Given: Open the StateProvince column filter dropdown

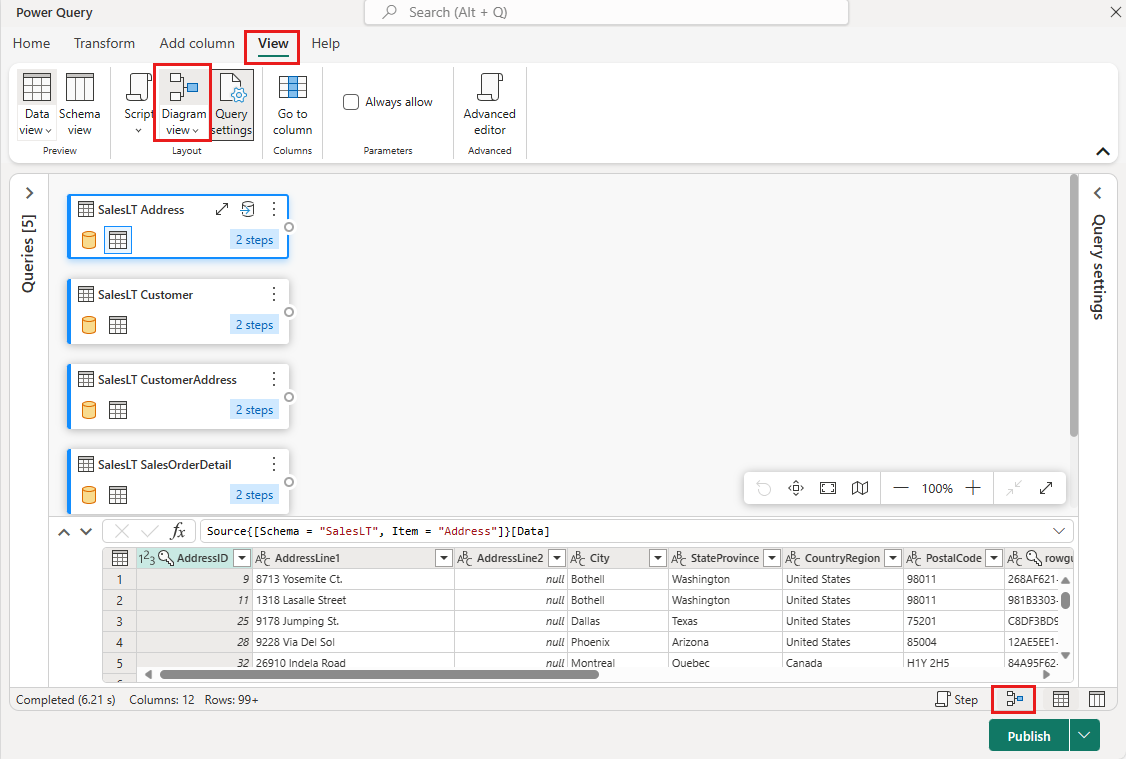Looking at the screenshot, I should [771, 558].
